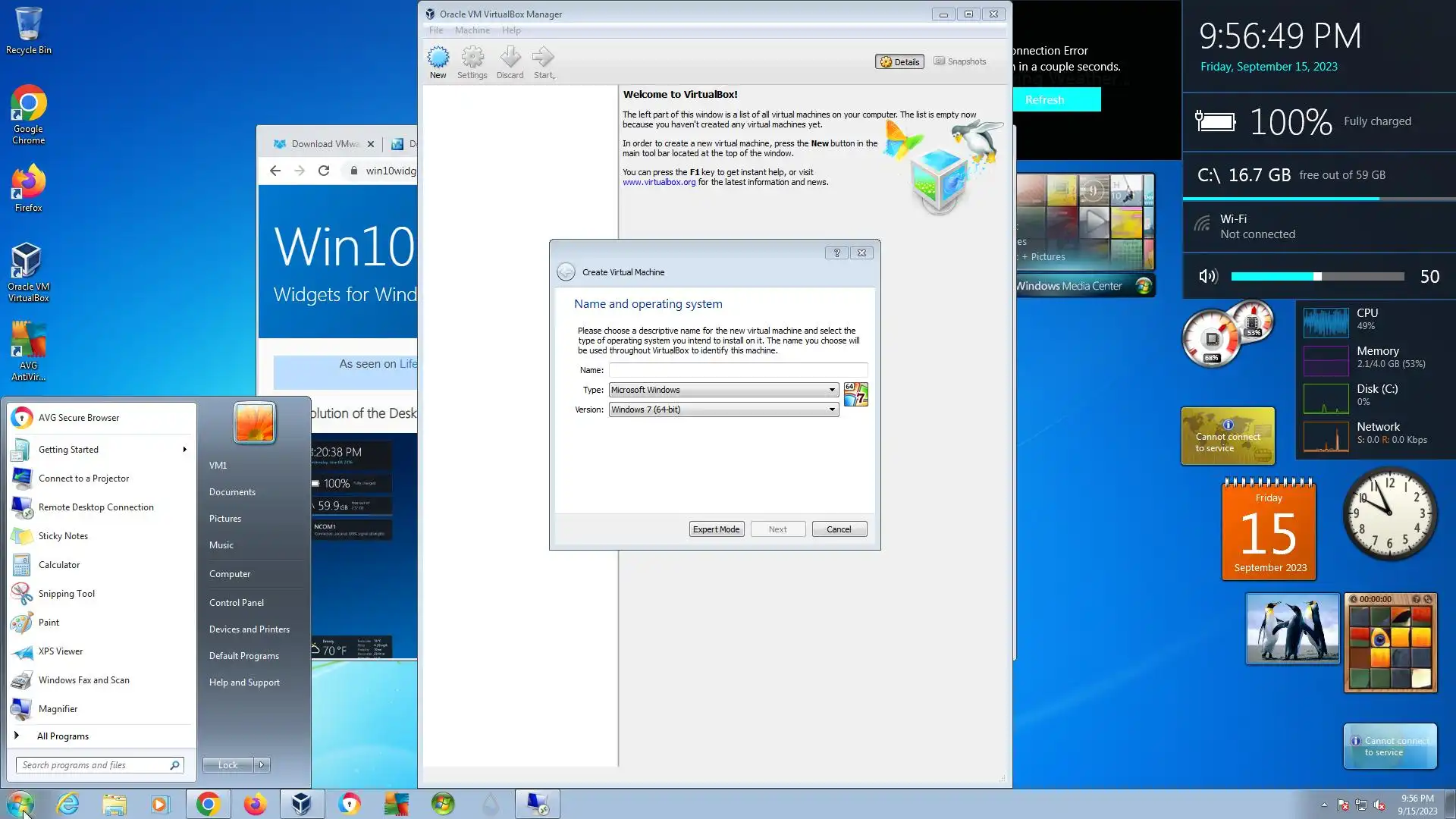The image size is (1456, 819).
Task: Toggle the Details view button
Action: [899, 62]
